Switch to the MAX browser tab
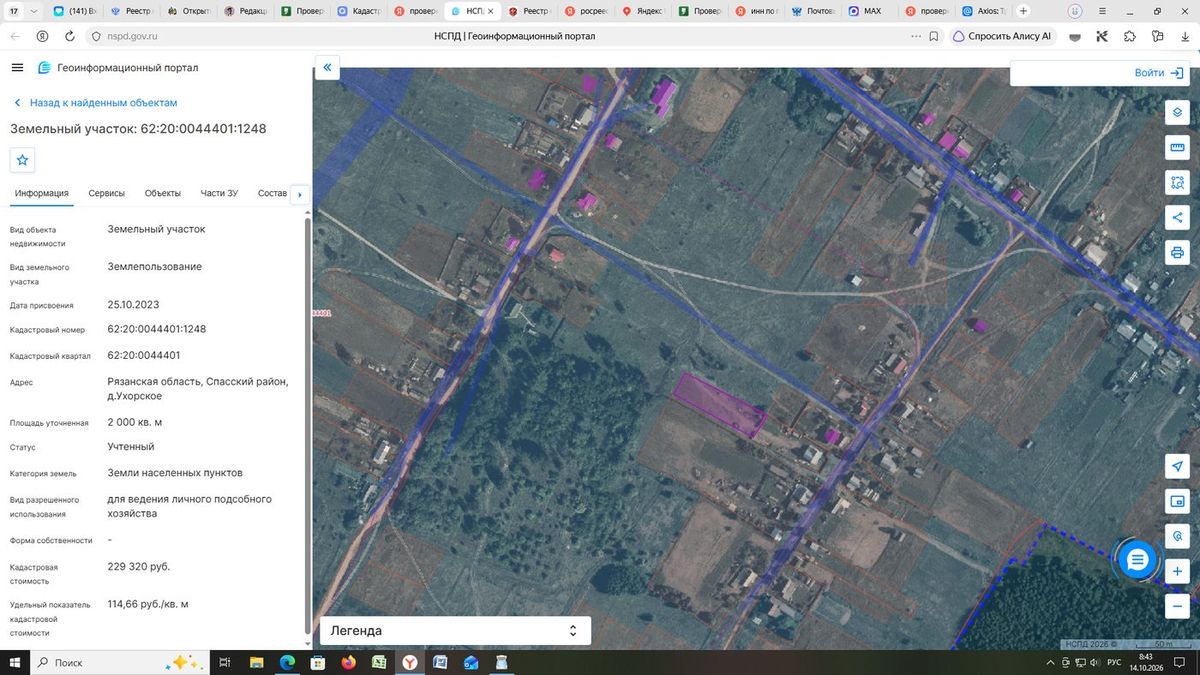The image size is (1200, 675). (x=864, y=11)
